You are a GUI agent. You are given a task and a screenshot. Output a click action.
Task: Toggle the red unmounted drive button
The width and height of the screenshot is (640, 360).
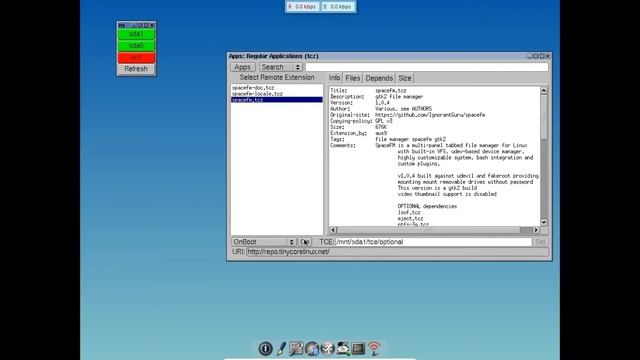136,58
